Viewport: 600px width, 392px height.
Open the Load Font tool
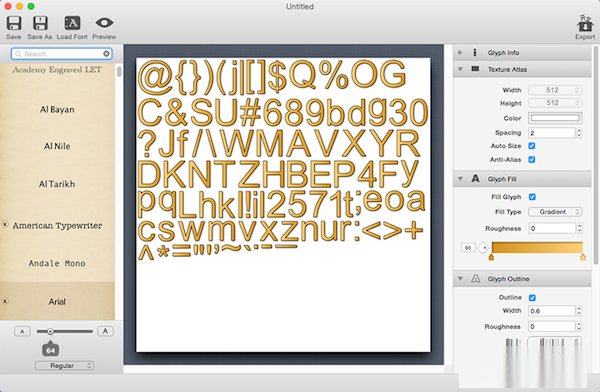72,23
